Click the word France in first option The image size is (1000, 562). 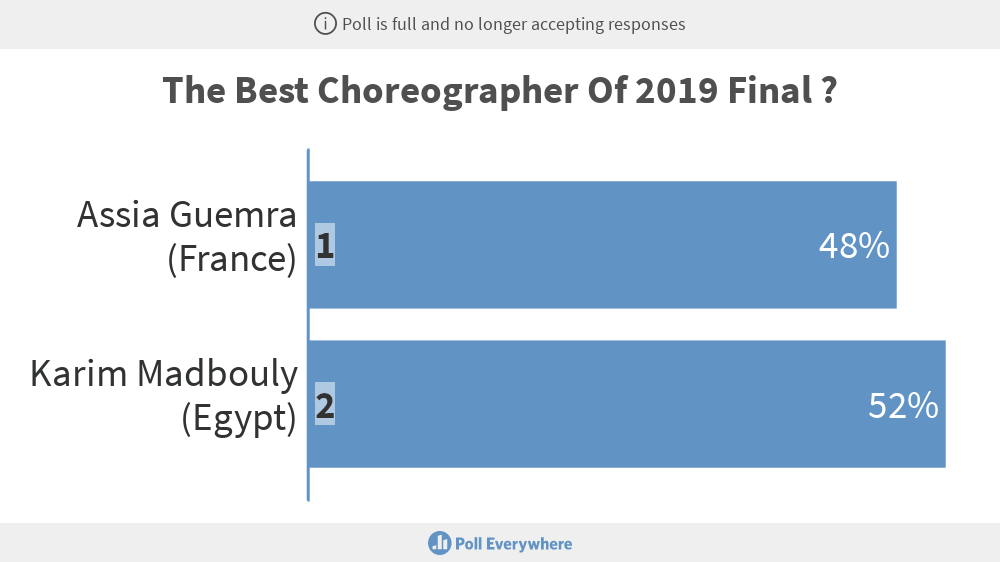tap(232, 259)
